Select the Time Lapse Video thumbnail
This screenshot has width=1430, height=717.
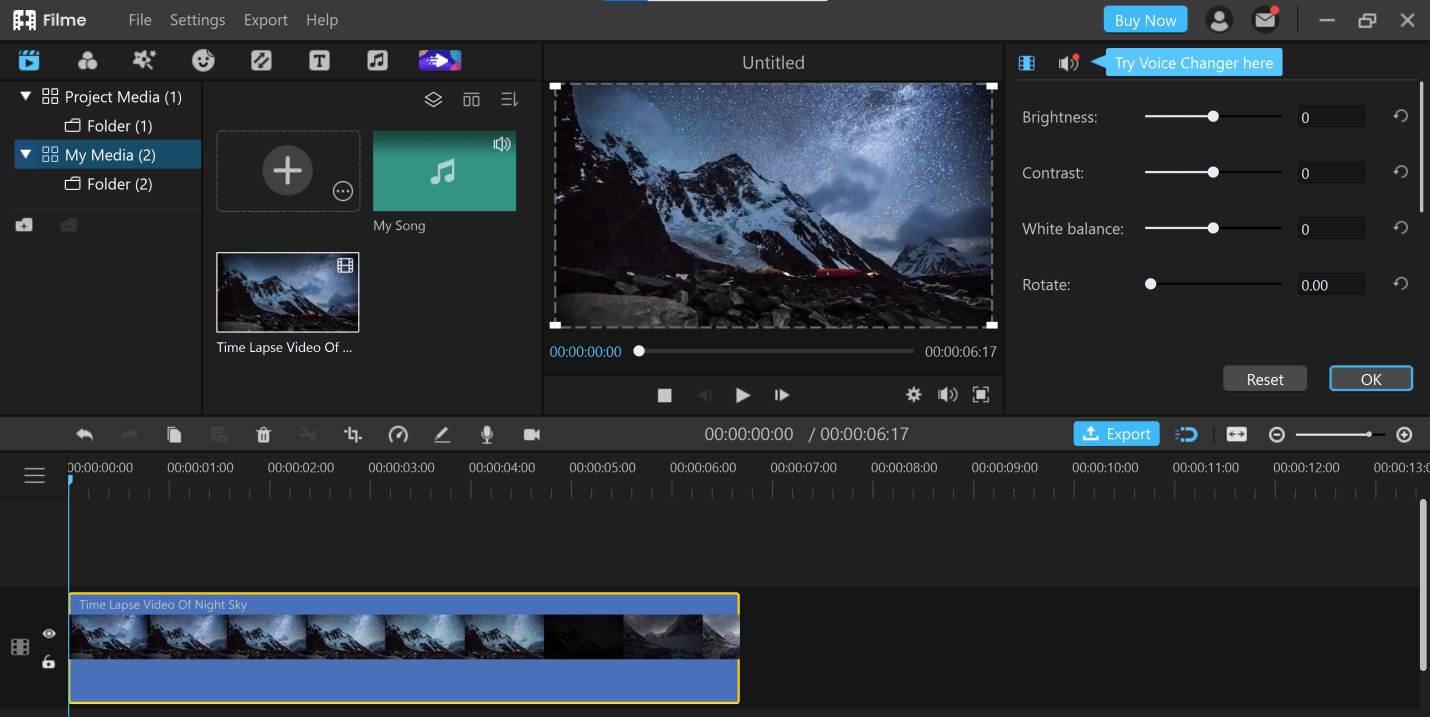point(288,292)
